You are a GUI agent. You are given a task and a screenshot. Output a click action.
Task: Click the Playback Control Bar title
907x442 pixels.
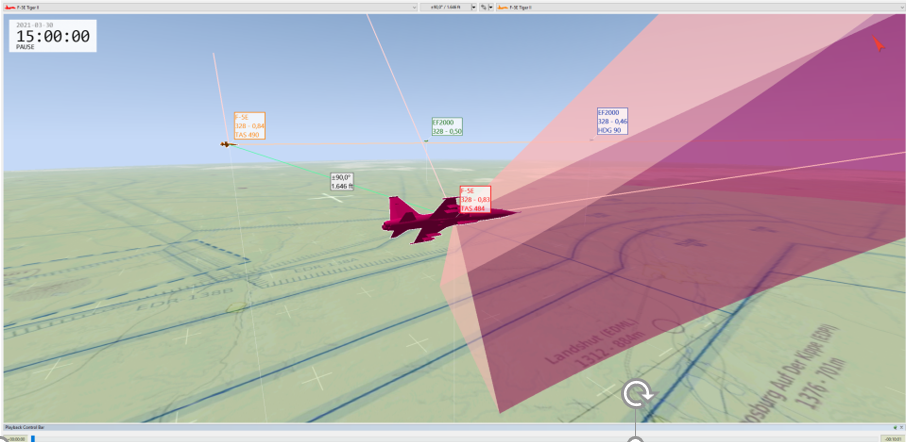(26, 427)
